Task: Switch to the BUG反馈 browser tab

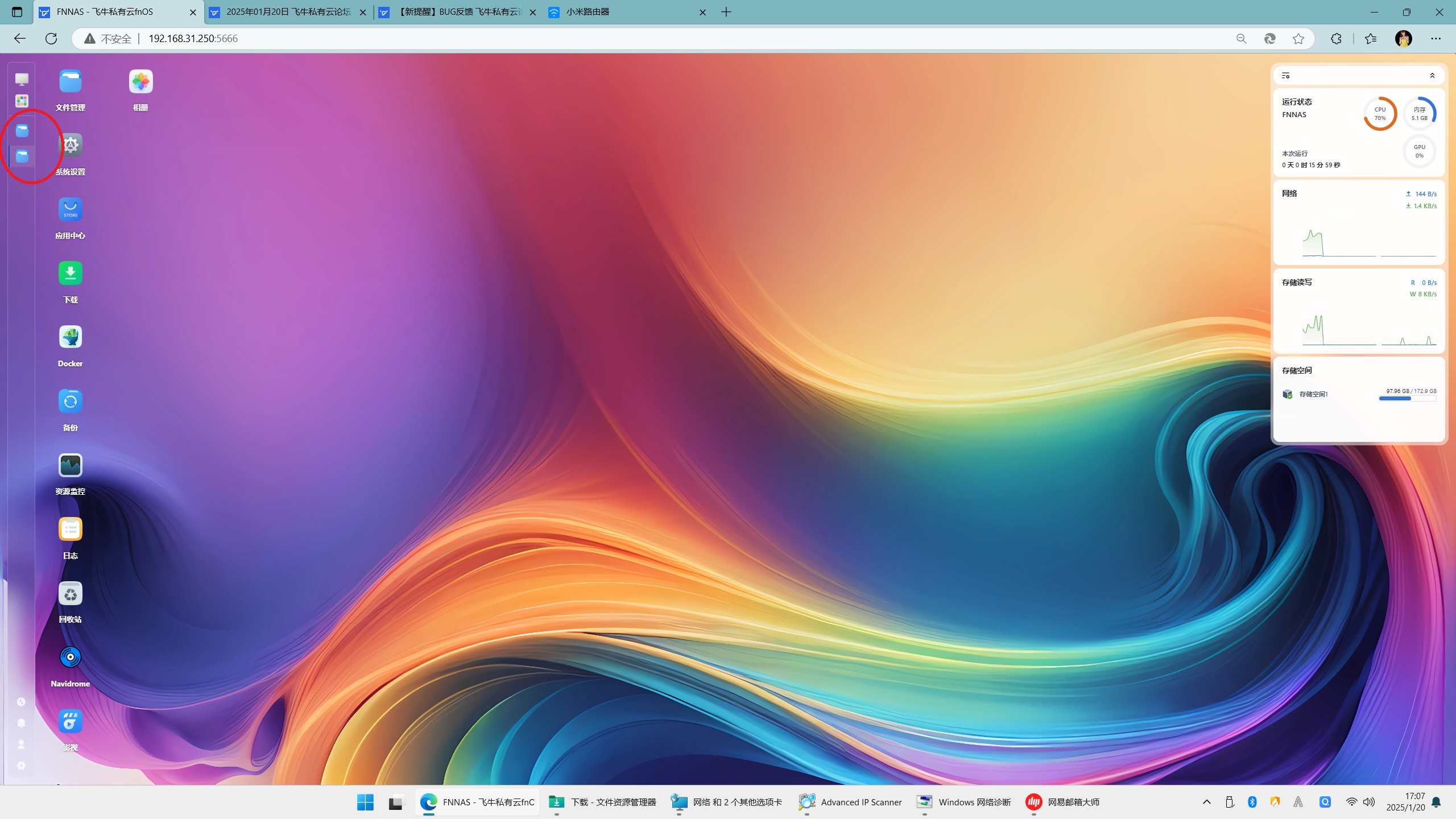Action: (458, 12)
